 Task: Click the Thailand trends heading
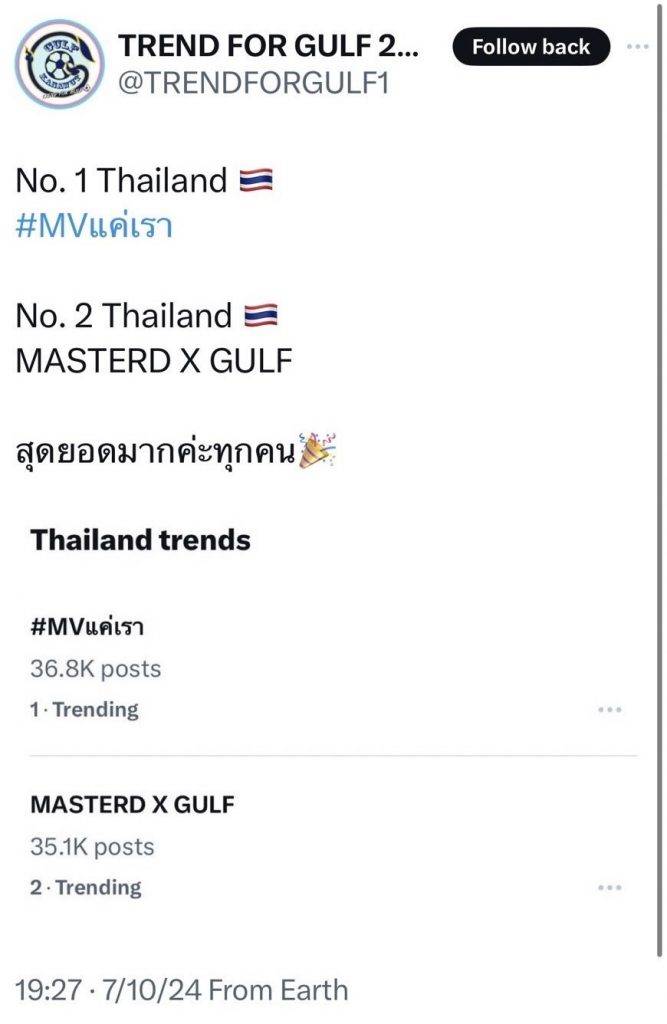pos(140,540)
